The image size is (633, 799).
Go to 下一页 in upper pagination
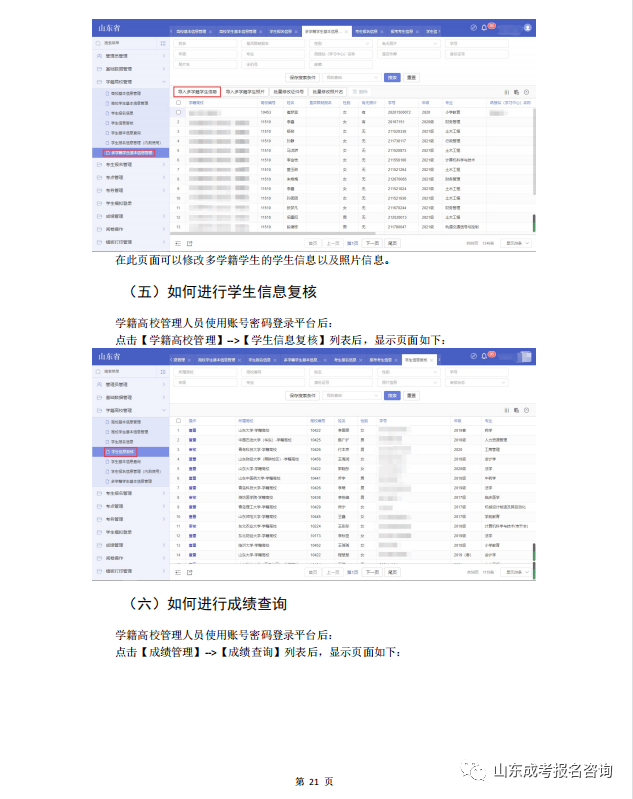click(x=373, y=244)
